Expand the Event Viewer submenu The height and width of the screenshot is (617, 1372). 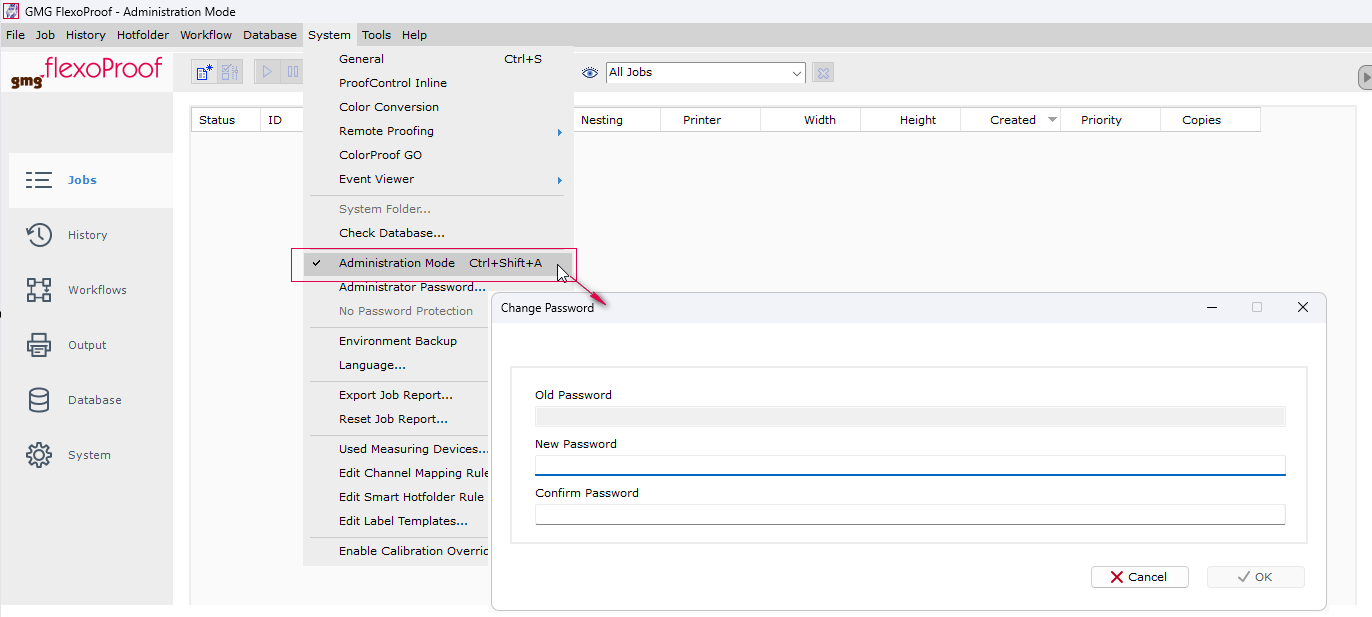(439, 179)
